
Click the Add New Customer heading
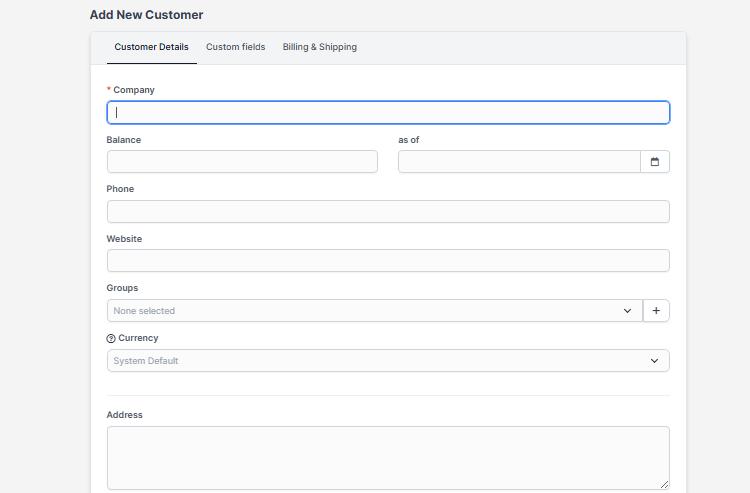[x=146, y=15]
